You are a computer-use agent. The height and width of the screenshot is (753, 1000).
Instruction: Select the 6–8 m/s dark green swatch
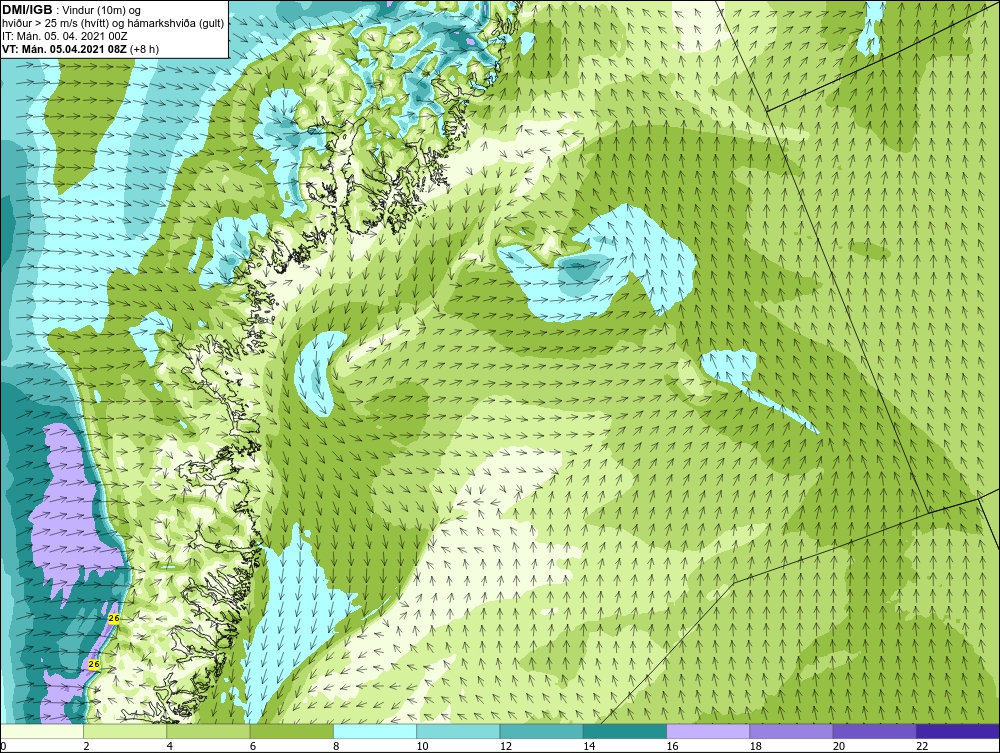pos(291,731)
